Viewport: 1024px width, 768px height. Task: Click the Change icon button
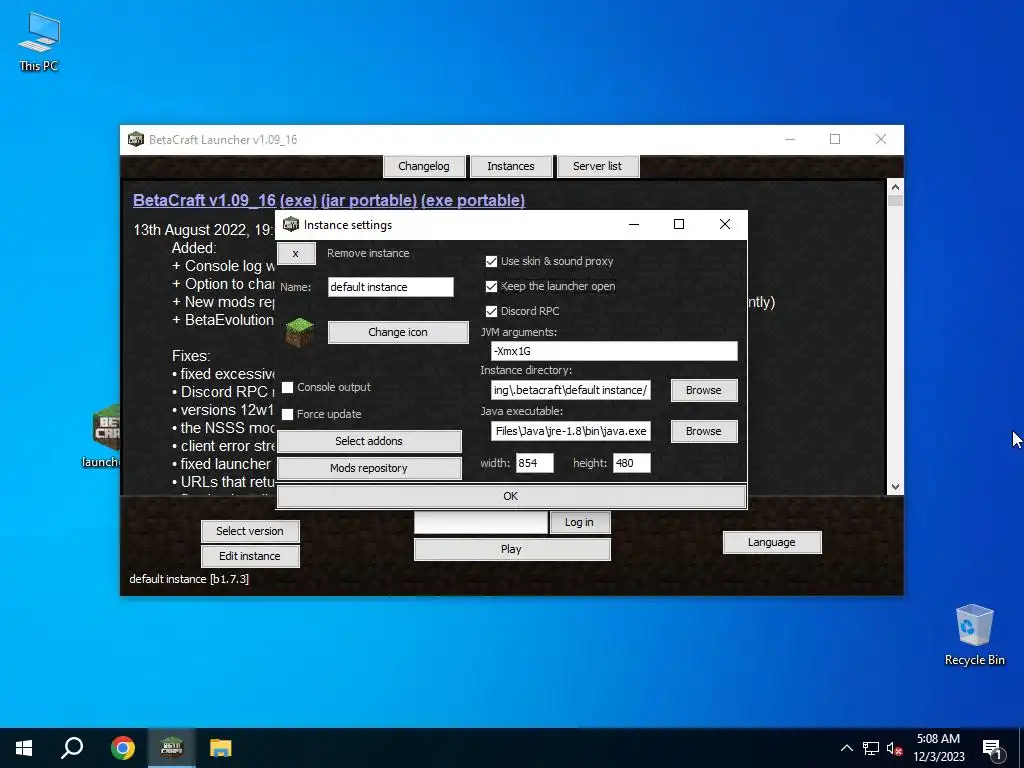click(398, 332)
